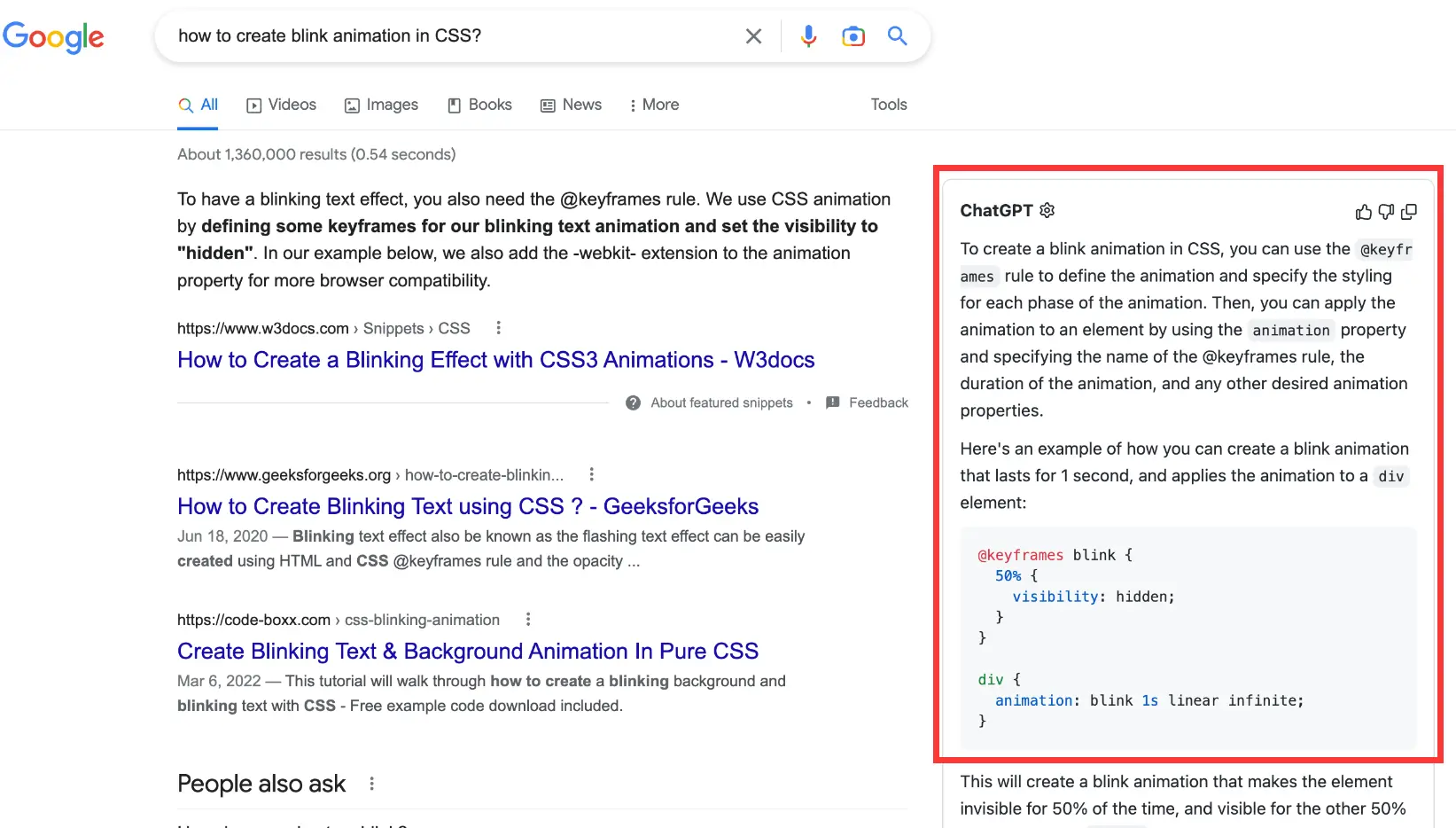Copy the ChatGPT response
This screenshot has height=828, width=1456.
coord(1409,211)
